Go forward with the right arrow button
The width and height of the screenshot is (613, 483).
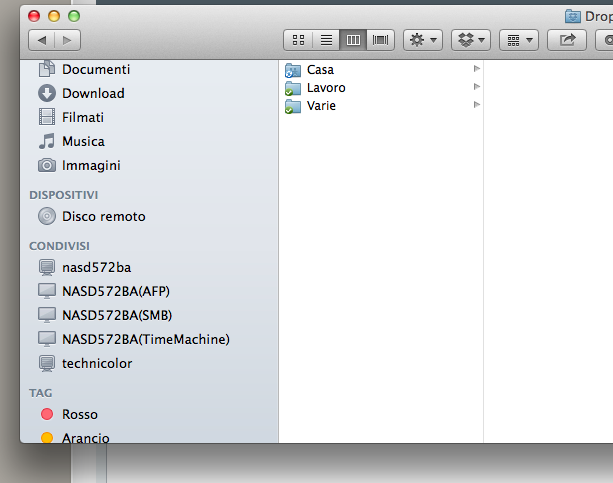coord(68,40)
